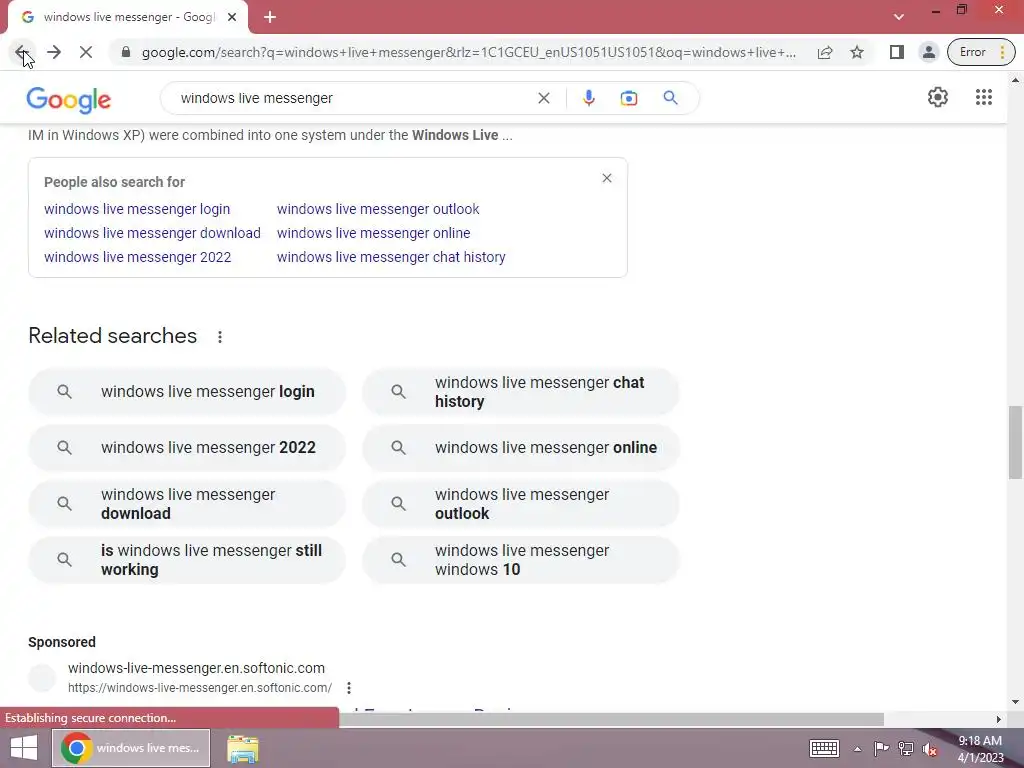Click the address bar URL
The width and height of the screenshot is (1024, 768).
[x=469, y=52]
